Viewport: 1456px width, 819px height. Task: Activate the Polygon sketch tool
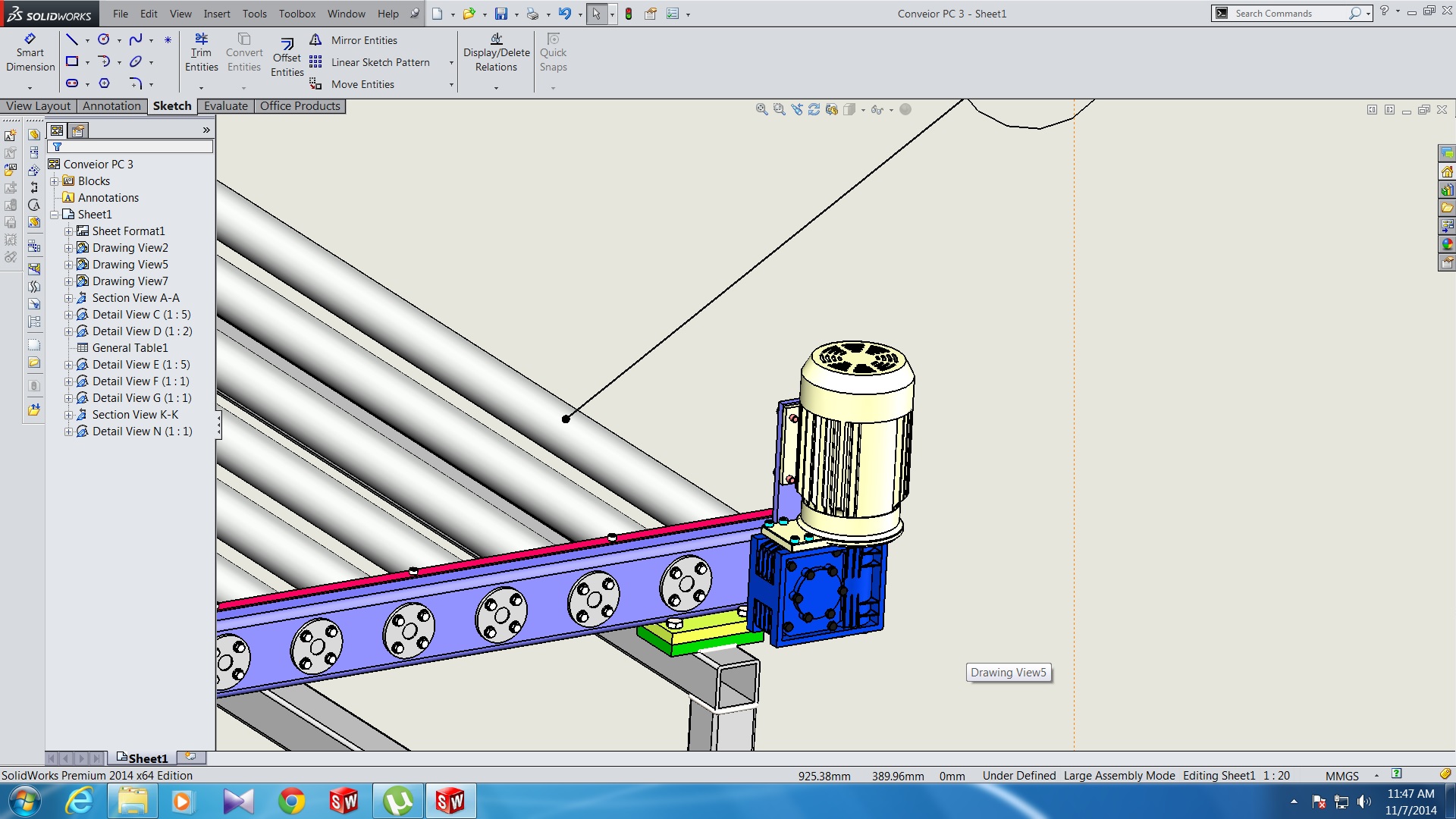105,83
